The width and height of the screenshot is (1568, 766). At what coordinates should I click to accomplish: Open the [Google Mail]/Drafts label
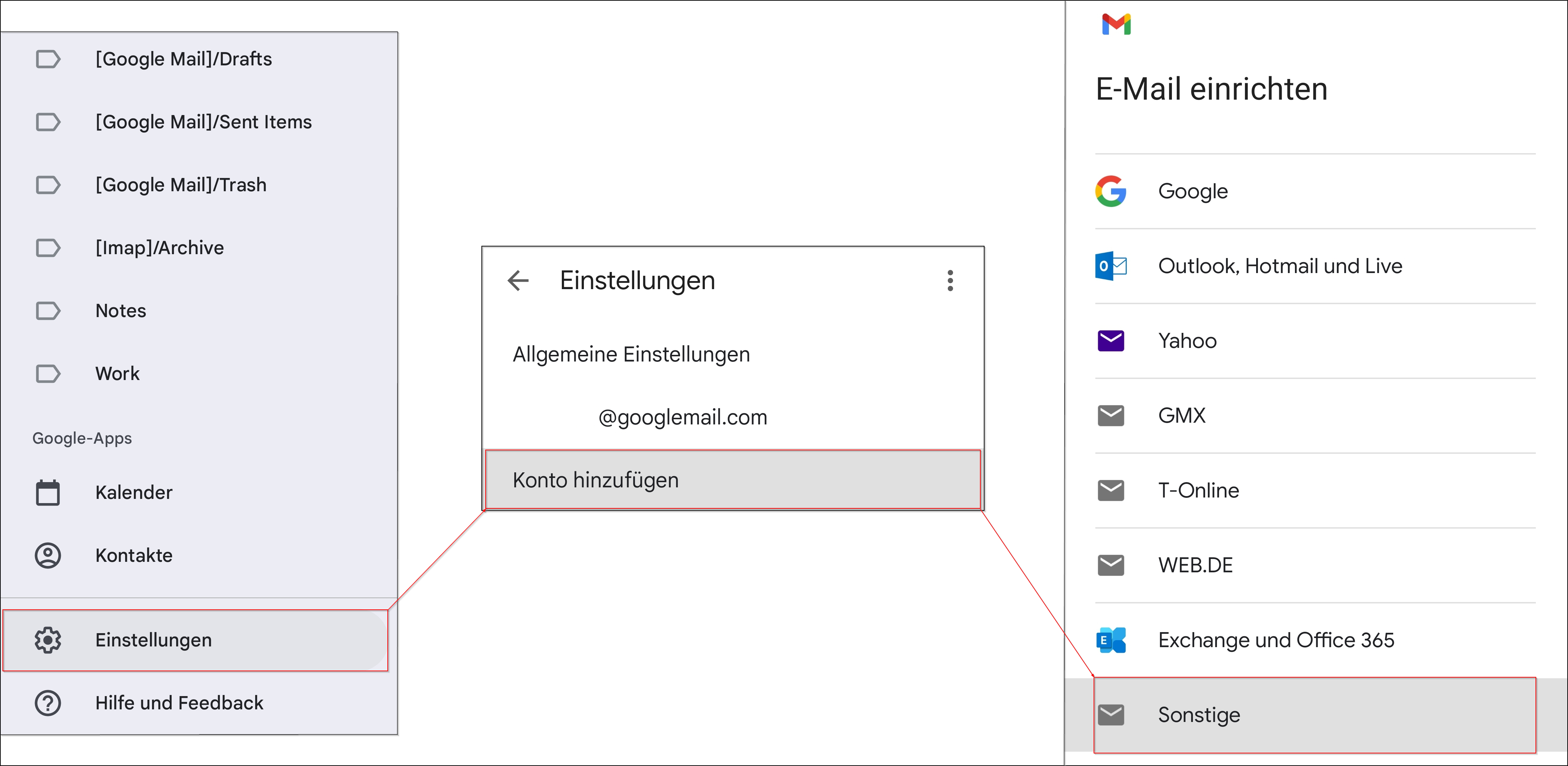point(184,59)
